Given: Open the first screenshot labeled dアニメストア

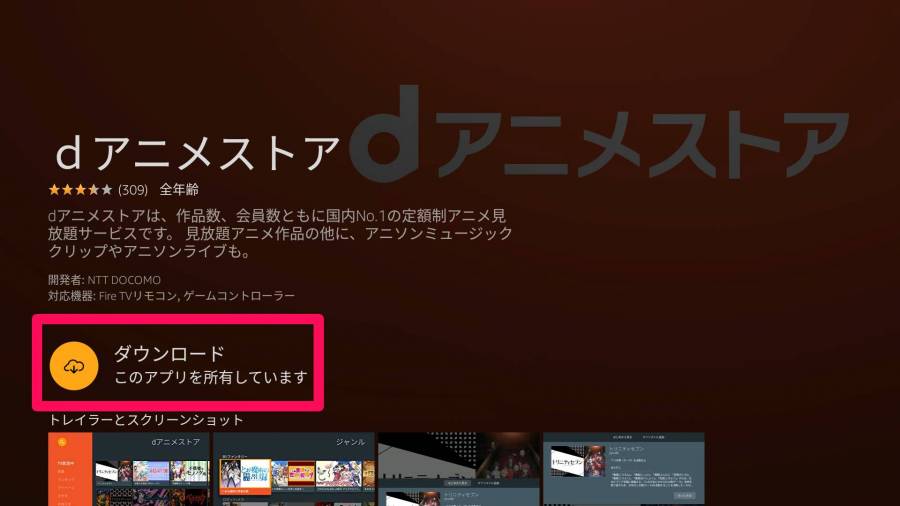Looking at the screenshot, I should 129,469.
